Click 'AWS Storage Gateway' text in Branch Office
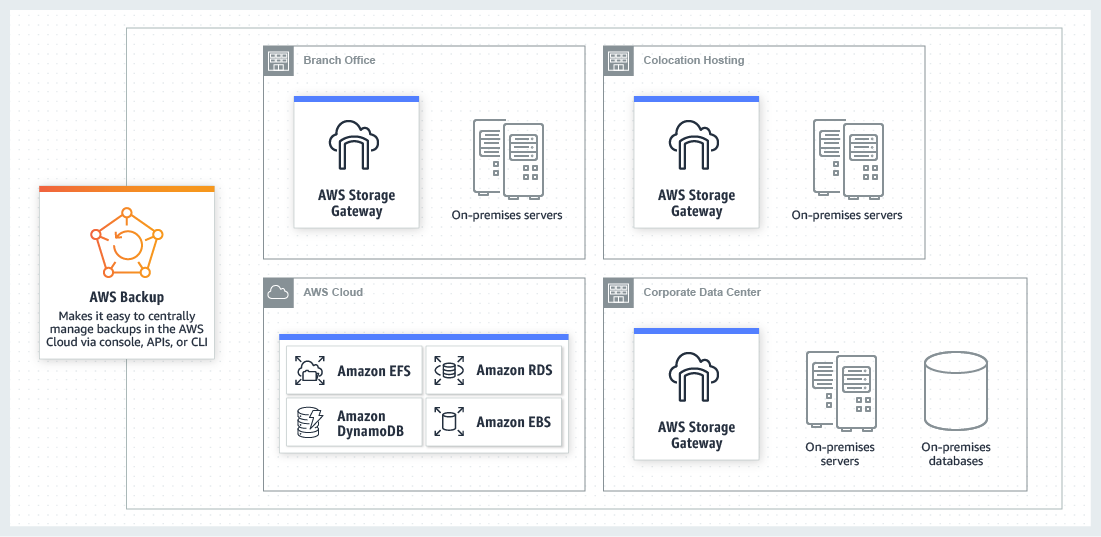1101x537 pixels. (x=357, y=203)
